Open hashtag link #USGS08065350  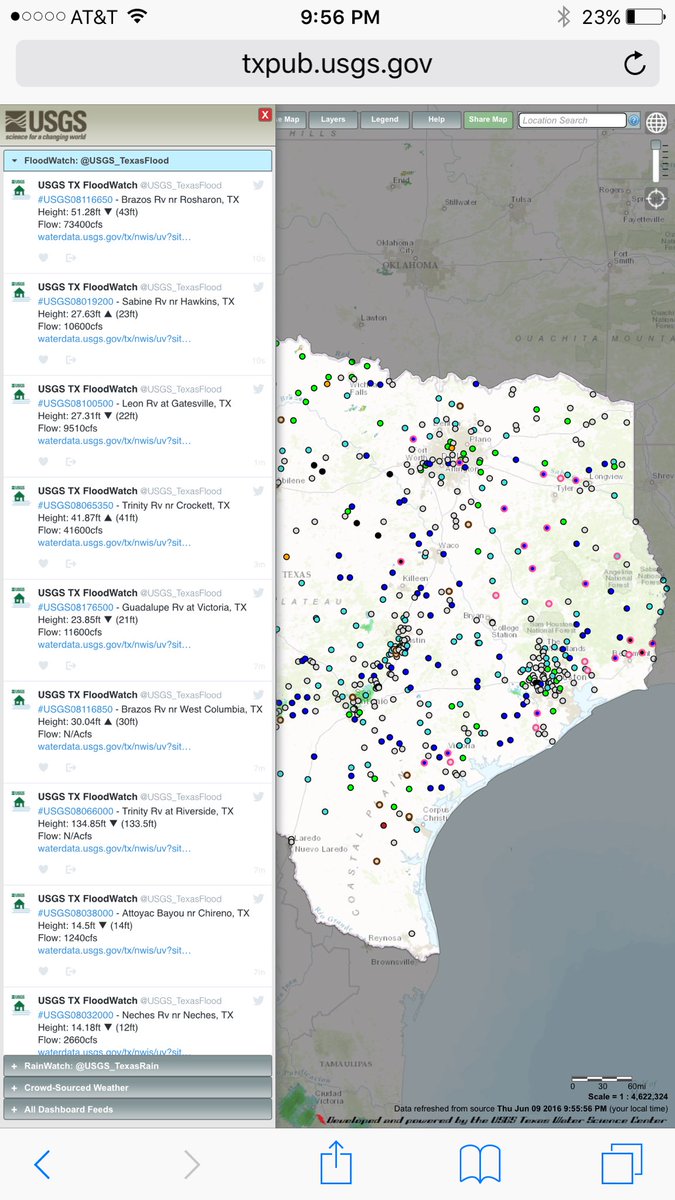click(x=75, y=506)
